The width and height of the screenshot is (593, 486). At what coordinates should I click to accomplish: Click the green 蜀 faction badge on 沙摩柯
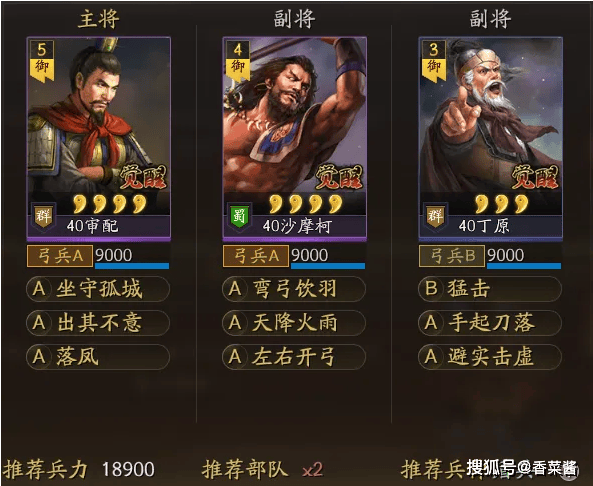(239, 217)
